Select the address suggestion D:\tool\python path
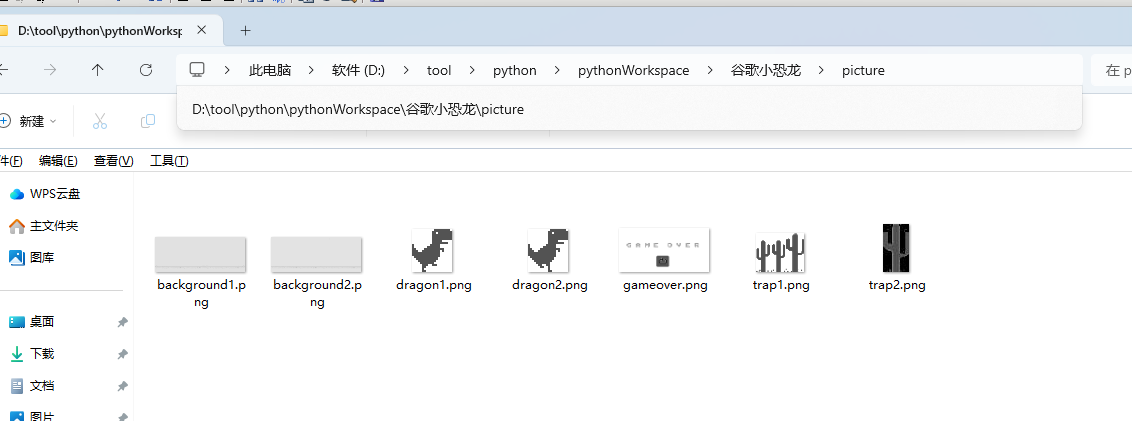Screen dimensions: 1132x421 click(629, 109)
